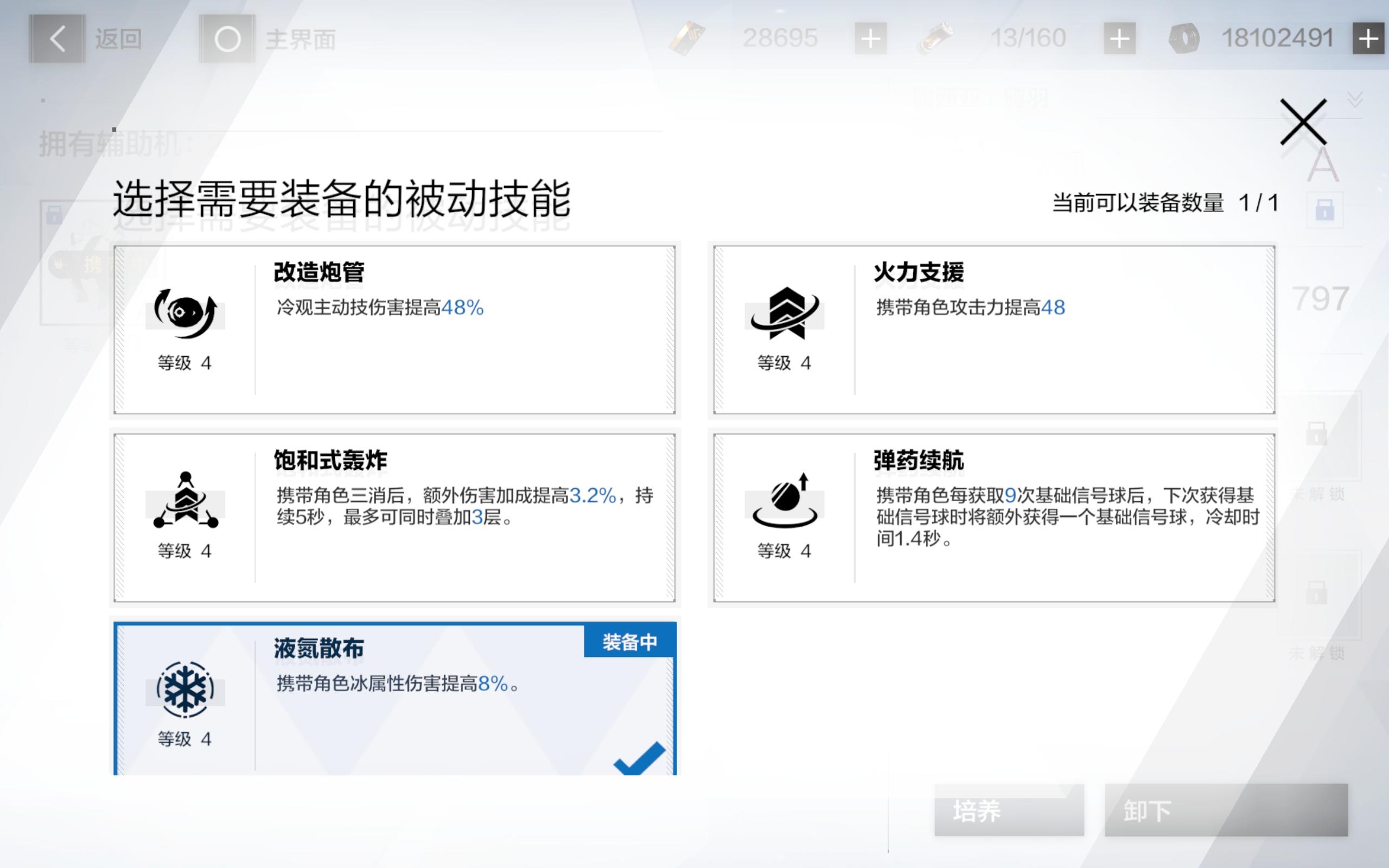Image resolution: width=1389 pixels, height=868 pixels.
Task: Click the nut coin icon beside 18102491
Action: 1184,39
